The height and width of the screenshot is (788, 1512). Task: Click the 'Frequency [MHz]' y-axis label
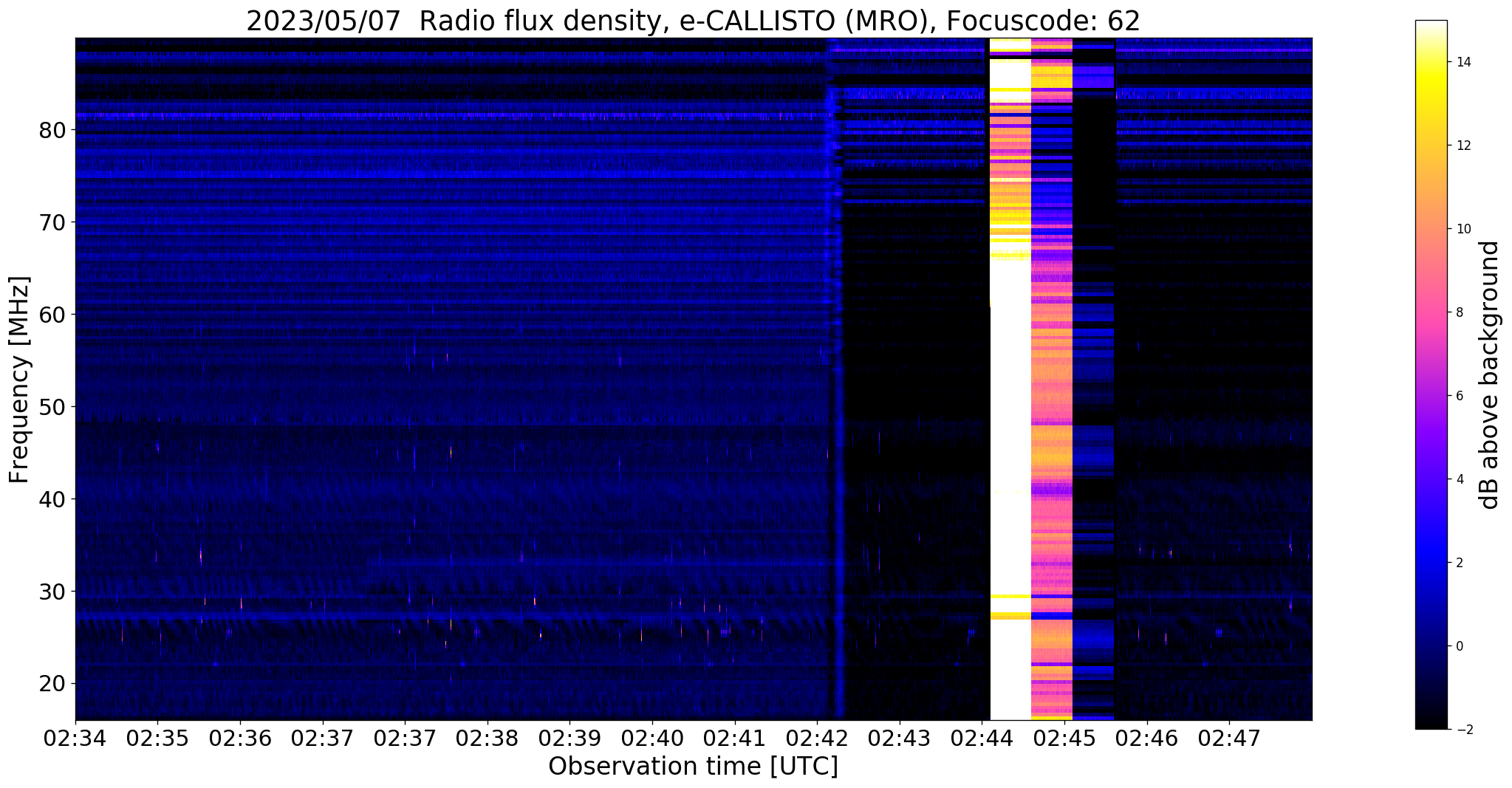coord(20,380)
